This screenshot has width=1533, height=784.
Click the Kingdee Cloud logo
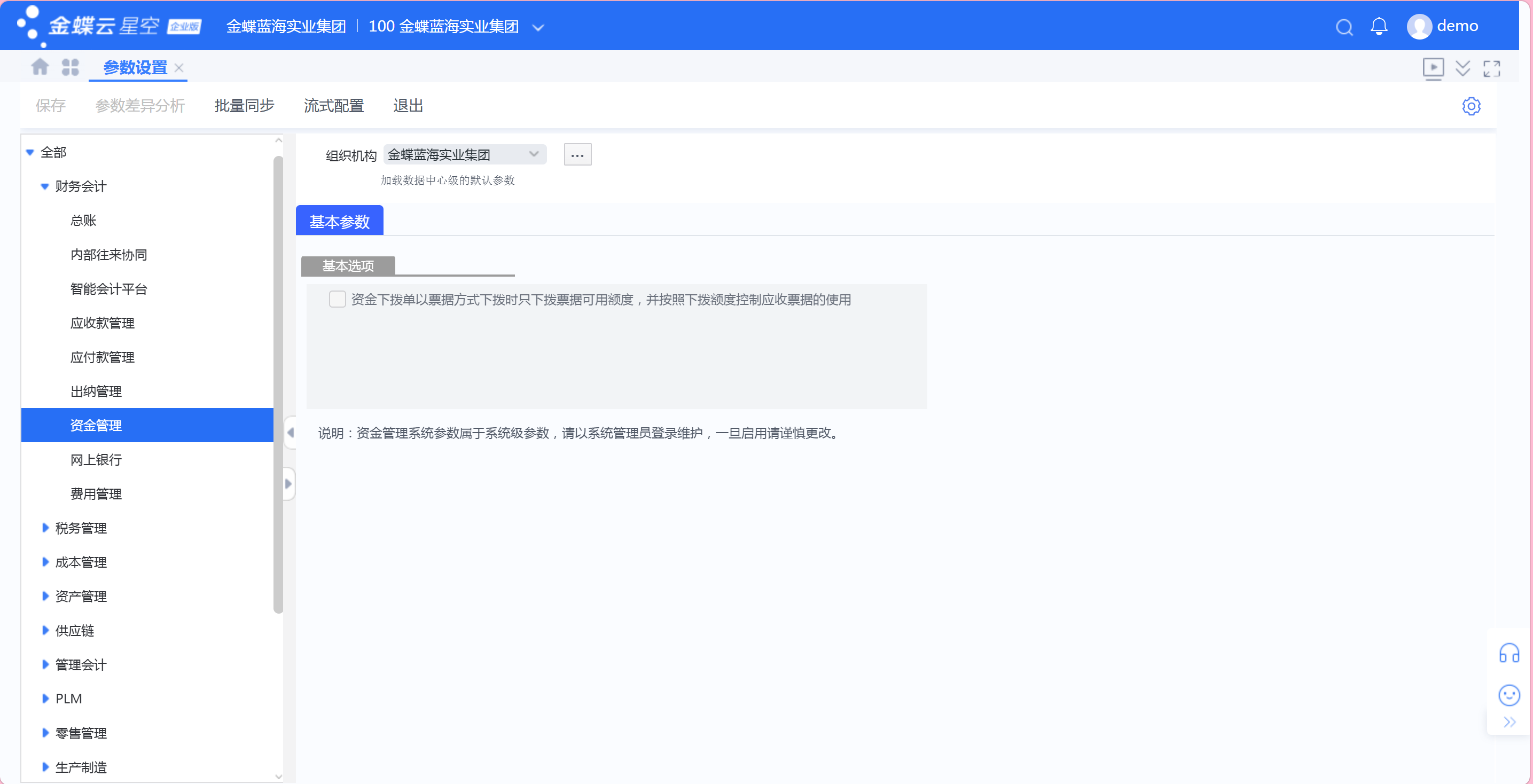pos(109,26)
